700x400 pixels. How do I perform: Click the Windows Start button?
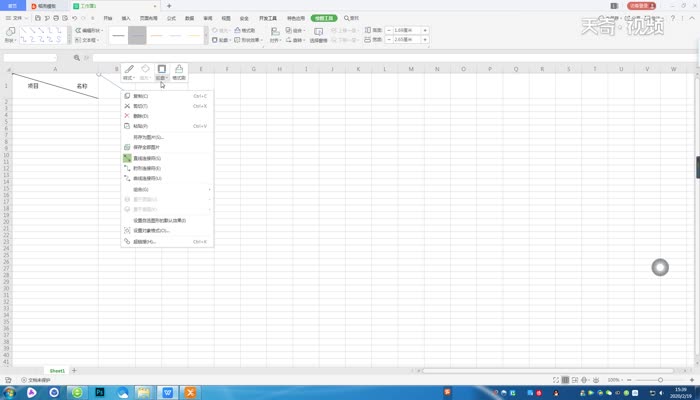(8, 392)
